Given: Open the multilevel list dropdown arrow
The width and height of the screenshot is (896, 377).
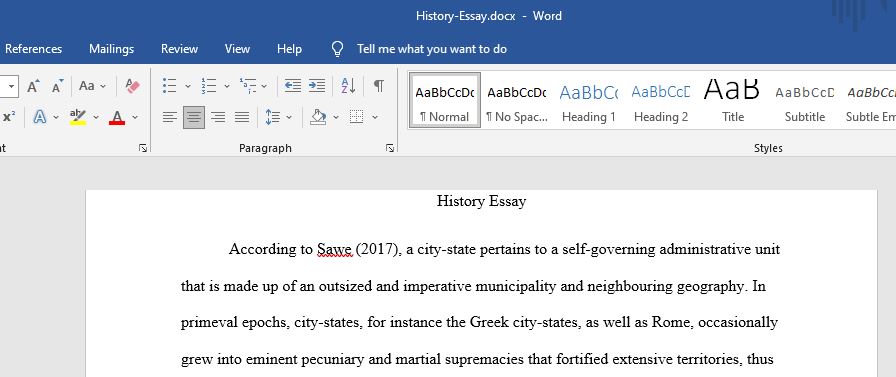Looking at the screenshot, I should tap(264, 86).
